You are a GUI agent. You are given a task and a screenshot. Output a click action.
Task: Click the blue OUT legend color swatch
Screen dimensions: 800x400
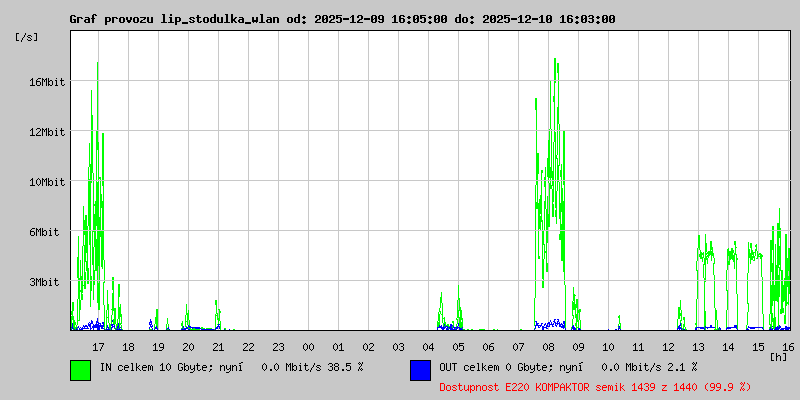click(x=420, y=370)
